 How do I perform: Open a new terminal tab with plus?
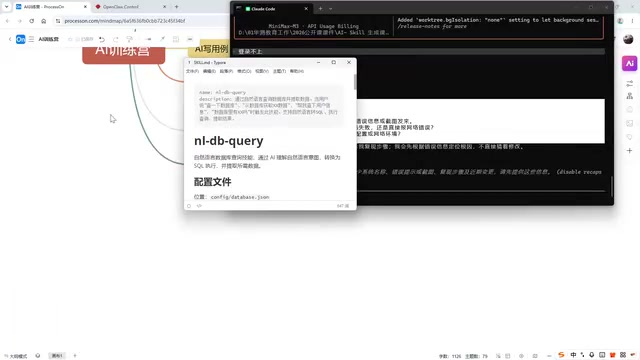point(320,9)
